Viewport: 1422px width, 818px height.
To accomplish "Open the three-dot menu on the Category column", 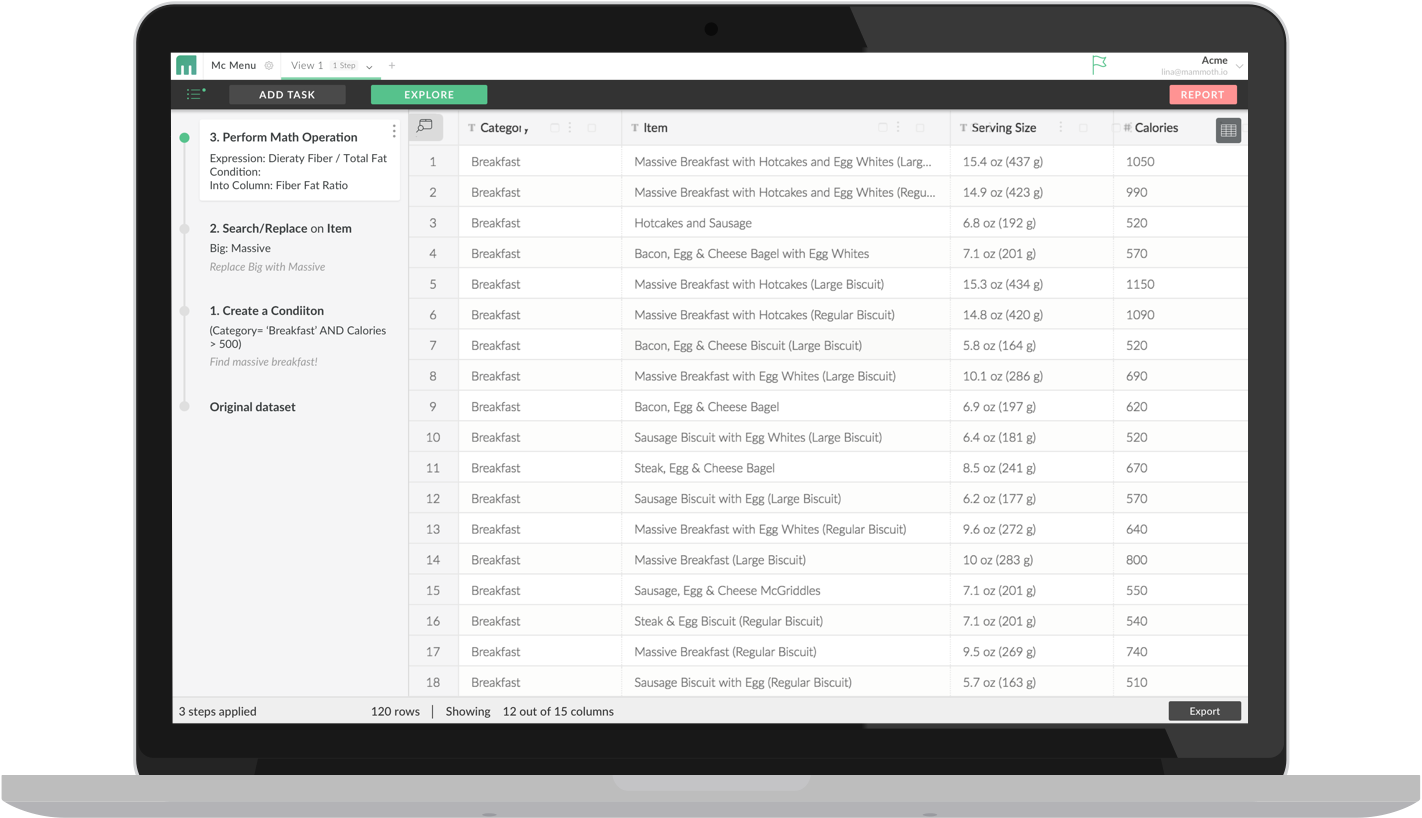I will coord(570,127).
